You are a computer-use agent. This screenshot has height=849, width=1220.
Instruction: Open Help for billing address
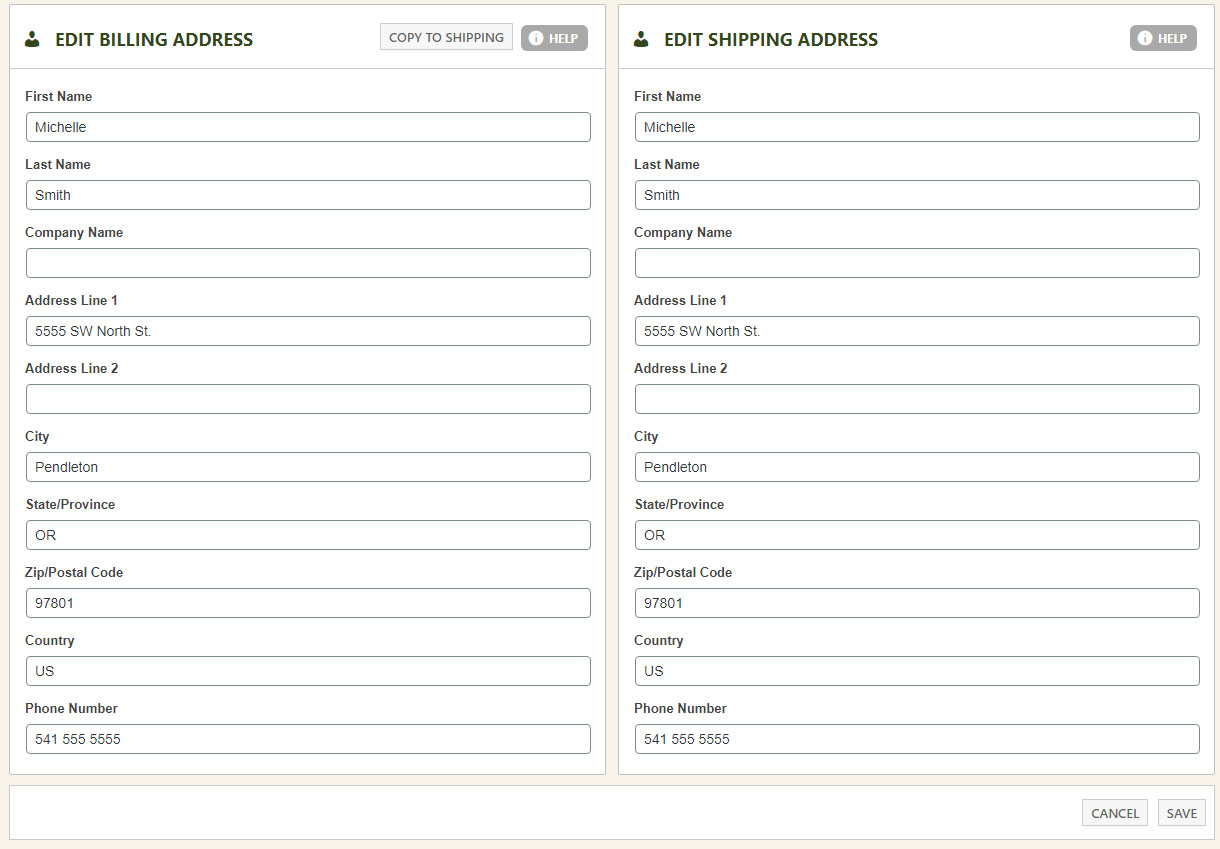[554, 38]
